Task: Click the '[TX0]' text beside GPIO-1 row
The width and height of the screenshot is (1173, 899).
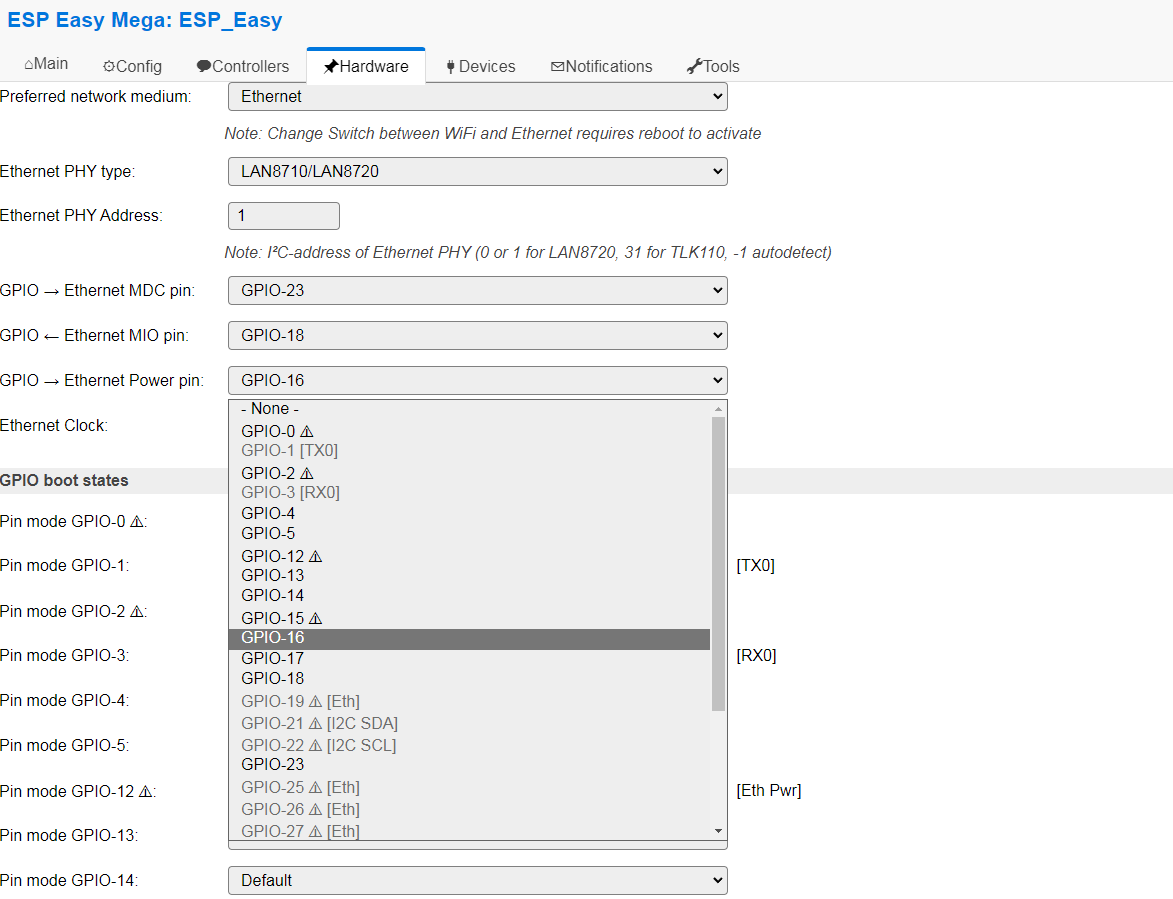Action: (756, 565)
